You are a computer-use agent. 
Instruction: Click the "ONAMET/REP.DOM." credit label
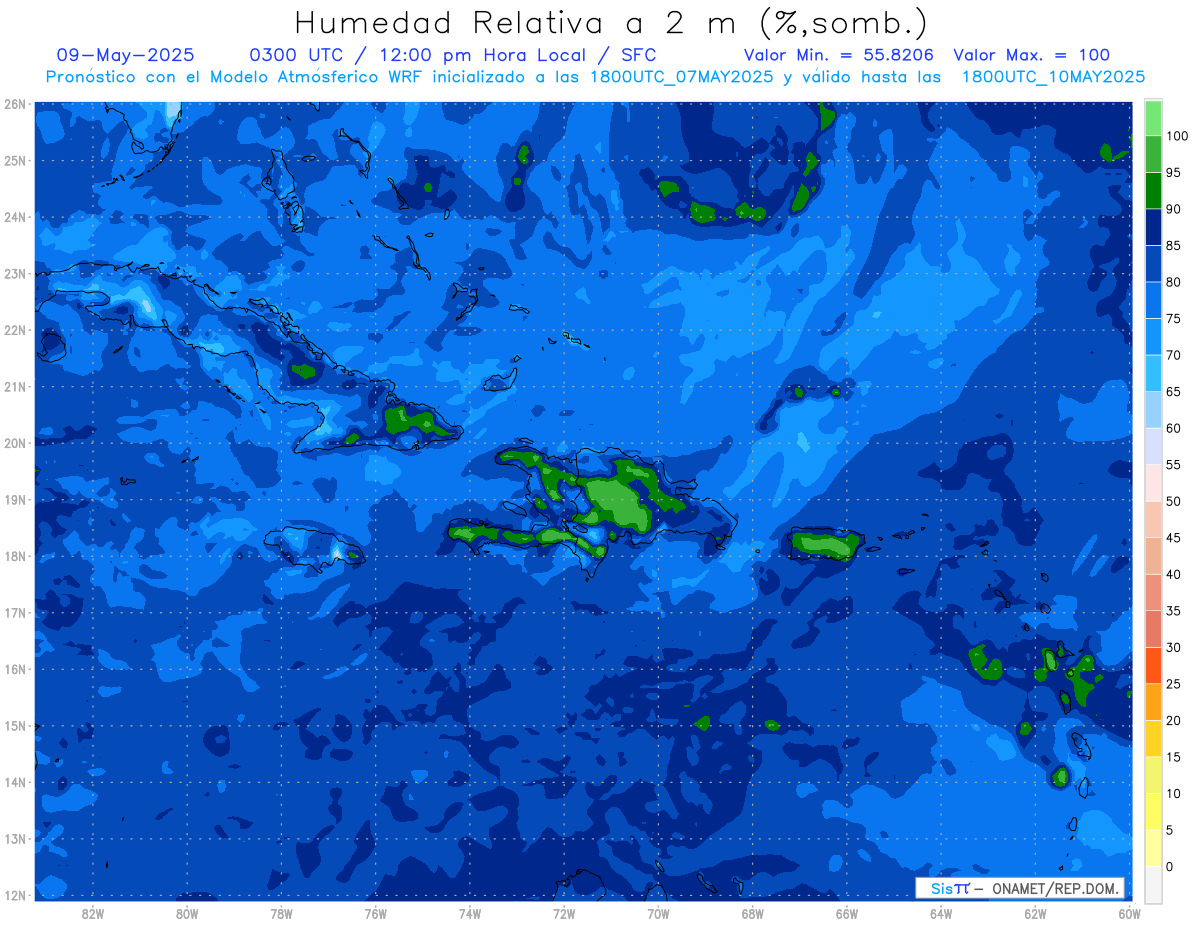(1055, 888)
